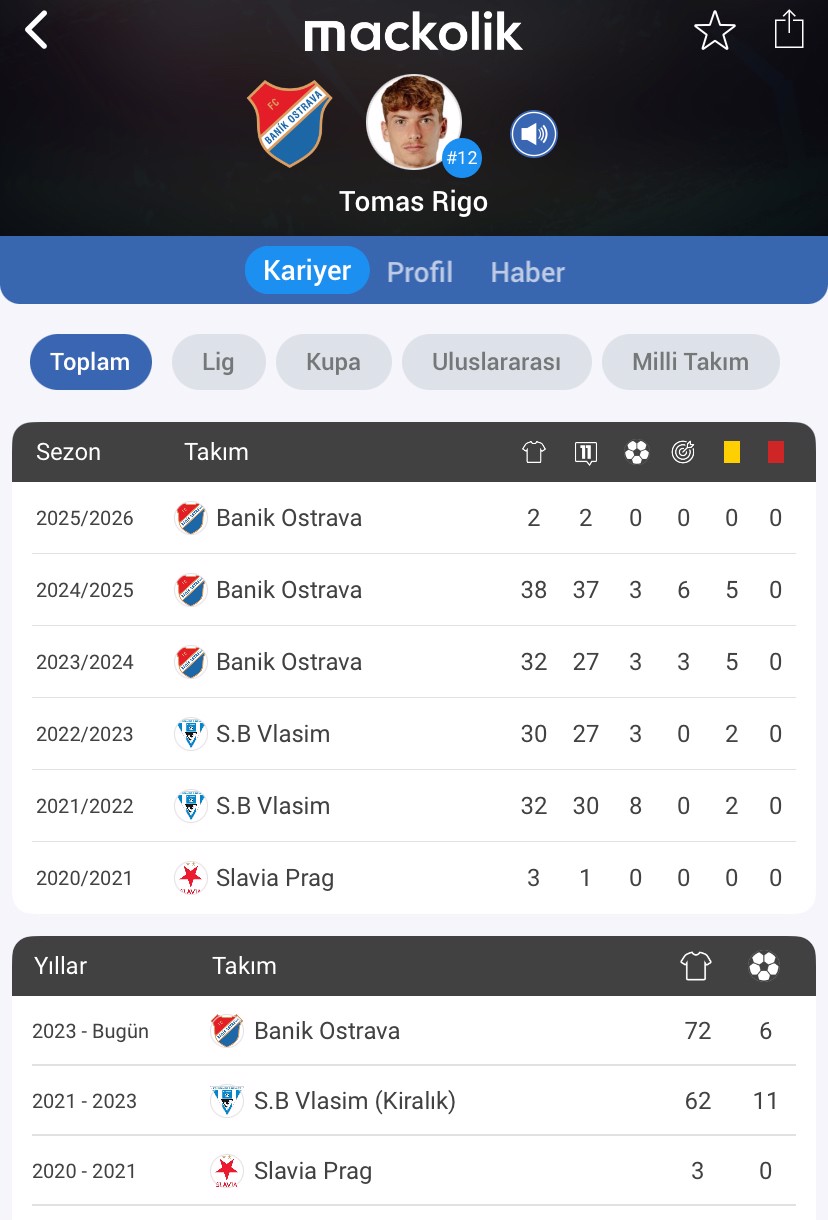828x1220 pixels.
Task: Select the Uluslararası filter chip
Action: [x=497, y=362]
